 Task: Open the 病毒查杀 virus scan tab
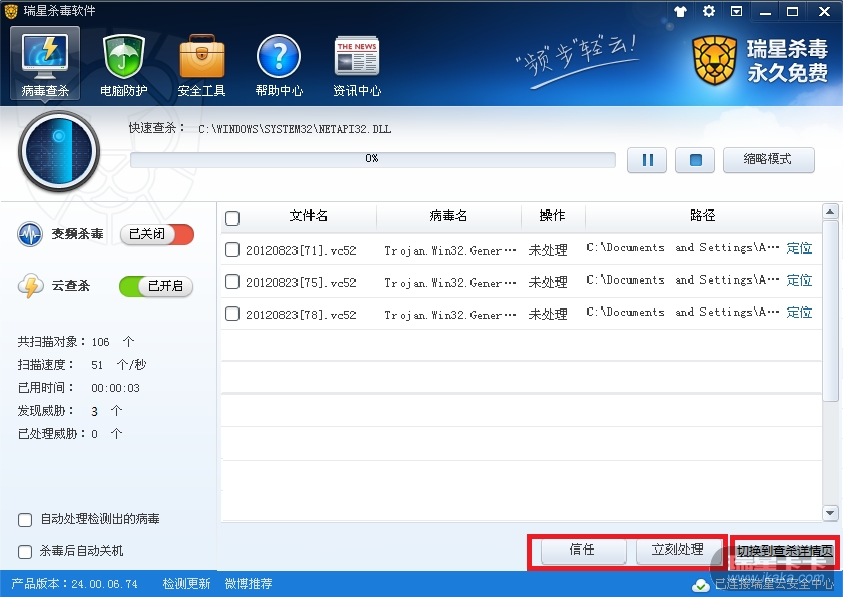[x=45, y=63]
